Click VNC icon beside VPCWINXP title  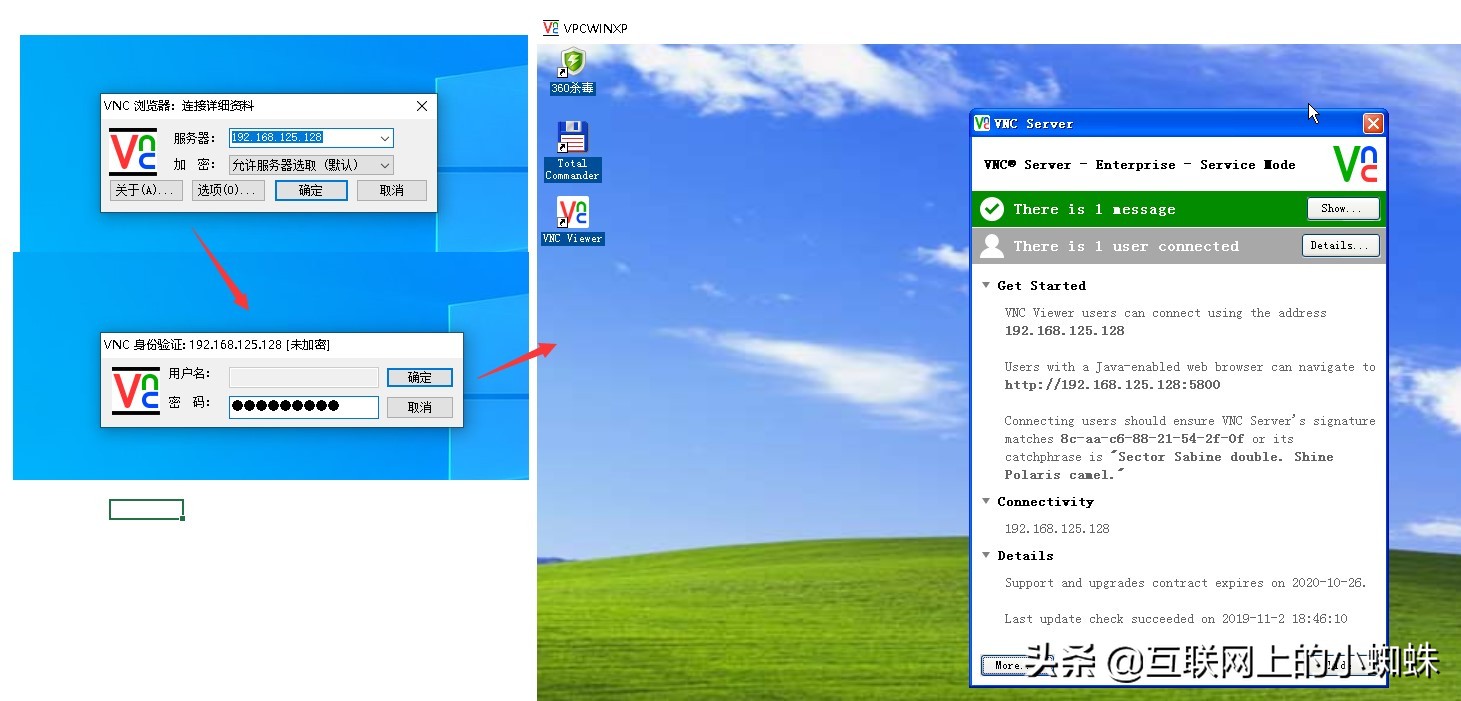click(x=551, y=28)
